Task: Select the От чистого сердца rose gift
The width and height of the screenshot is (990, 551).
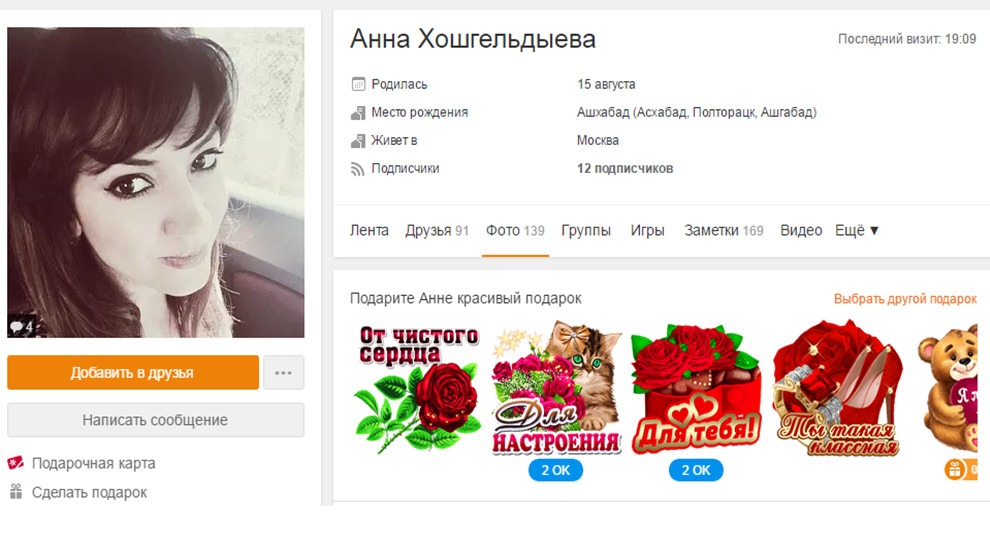Action: pos(417,388)
